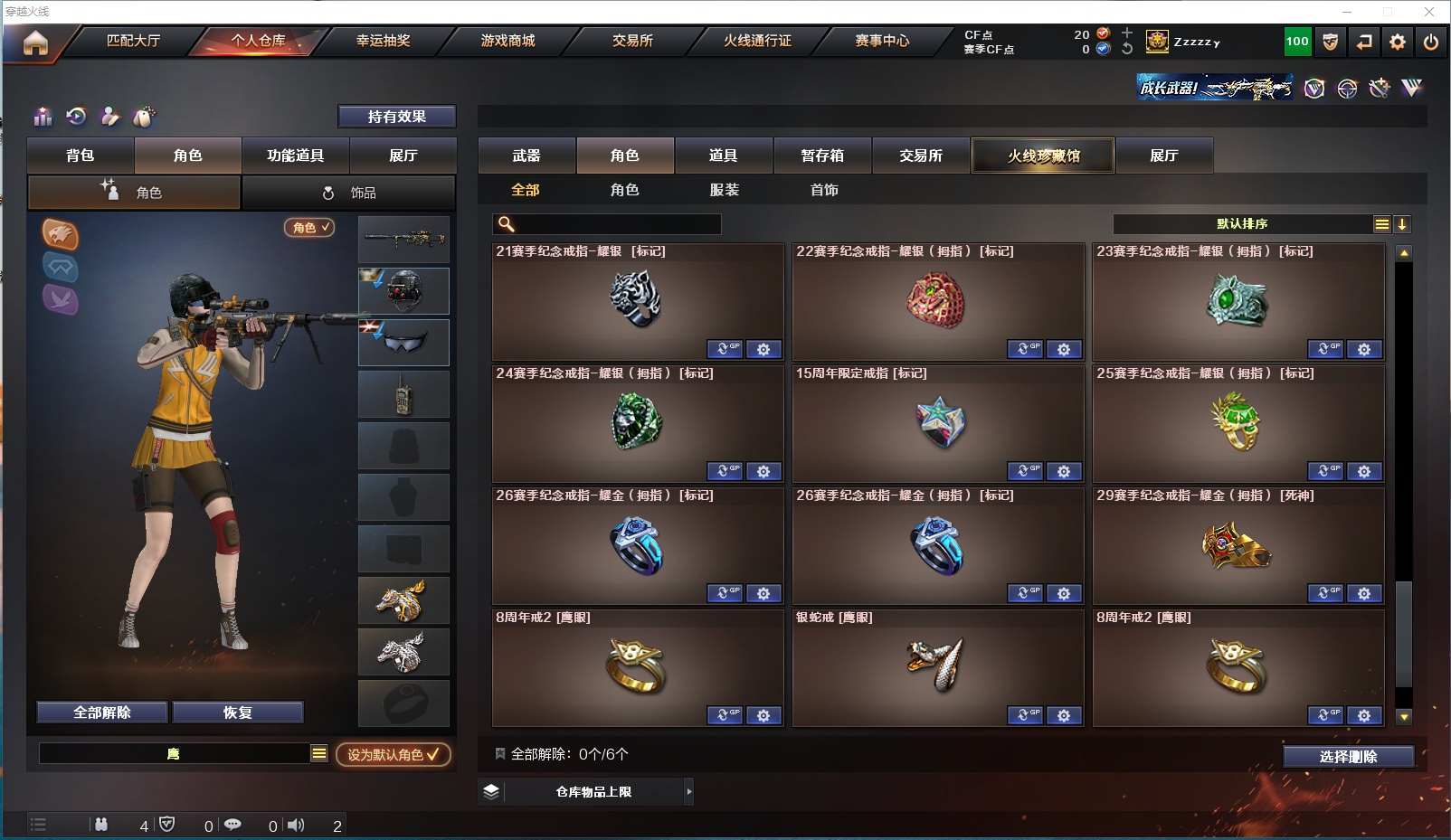Toggle 设为默认角色 checkbox button

coord(394,754)
